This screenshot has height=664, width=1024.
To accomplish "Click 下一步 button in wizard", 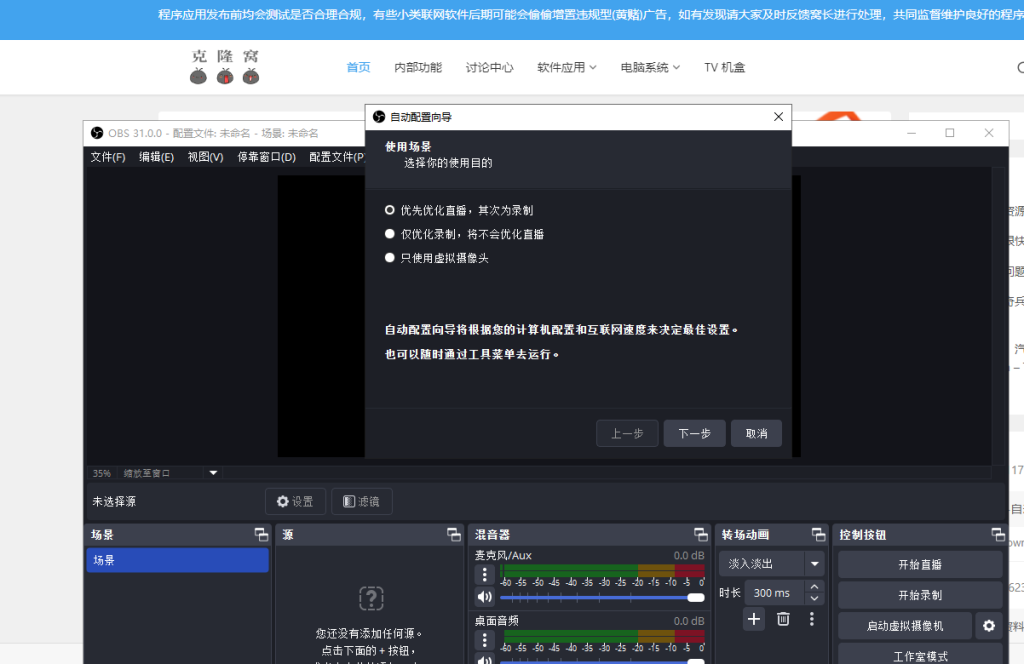I will pyautogui.click(x=694, y=434).
